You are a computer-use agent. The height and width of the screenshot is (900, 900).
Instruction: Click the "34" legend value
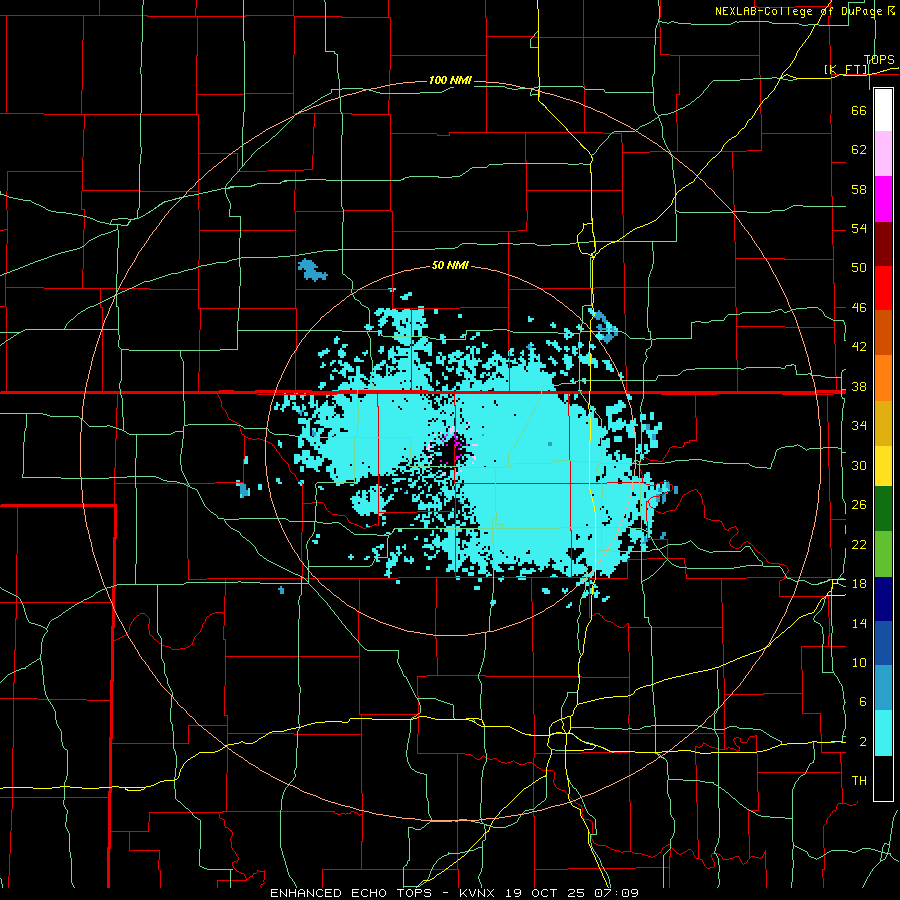click(859, 426)
